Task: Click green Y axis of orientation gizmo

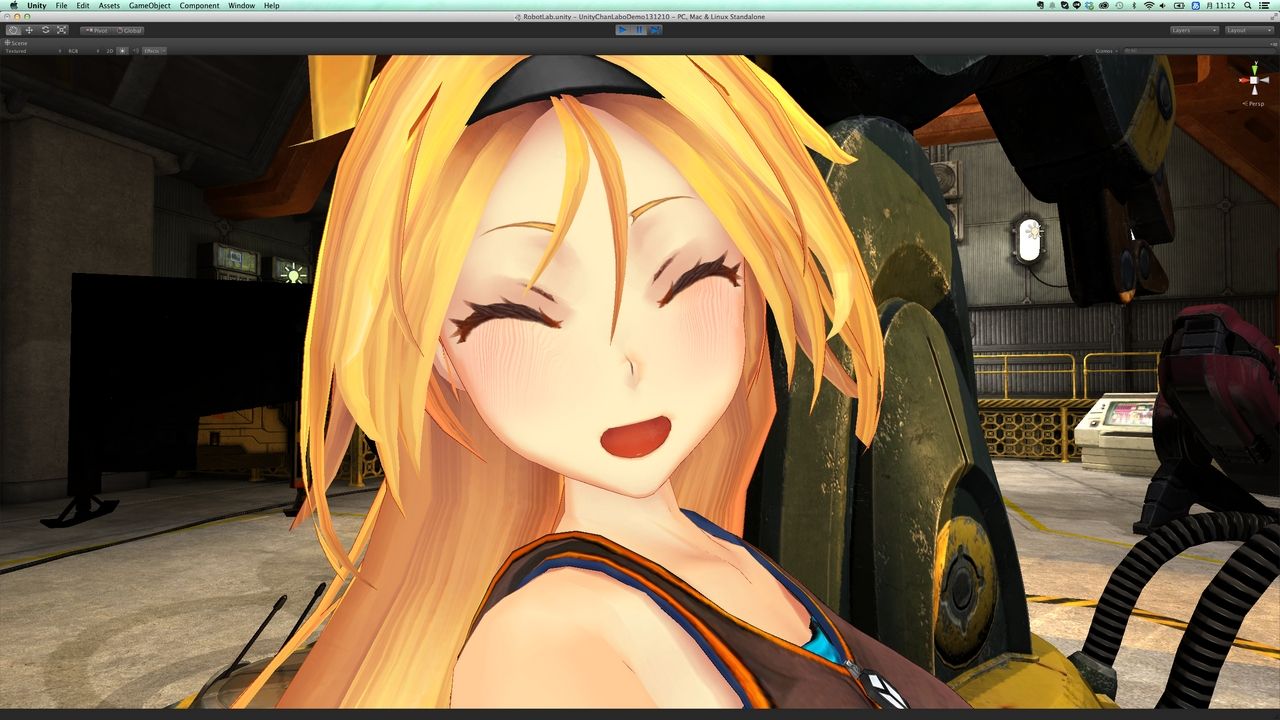Action: (1254, 68)
